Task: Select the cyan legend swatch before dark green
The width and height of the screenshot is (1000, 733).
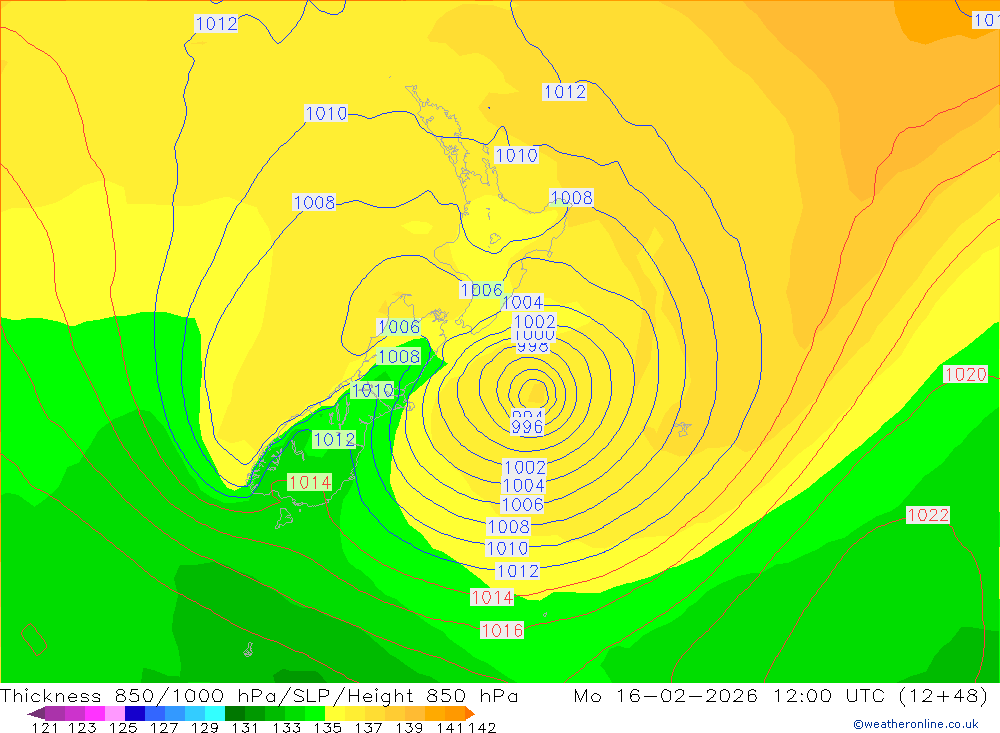Action: point(215,713)
